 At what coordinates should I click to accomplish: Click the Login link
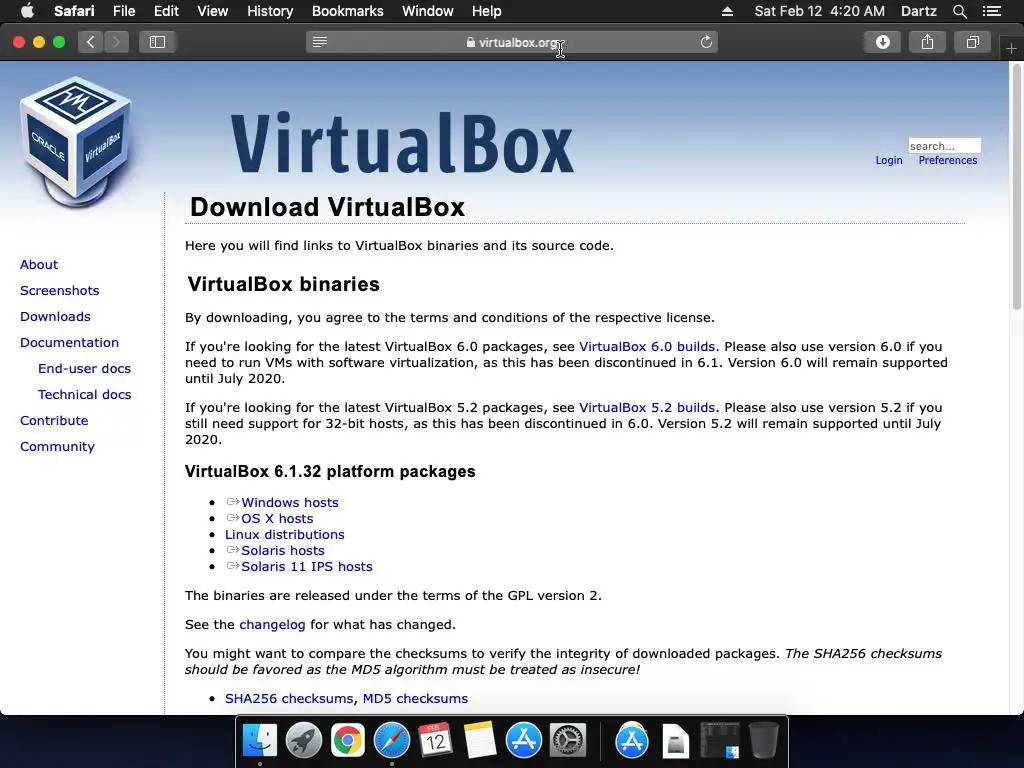tap(889, 161)
